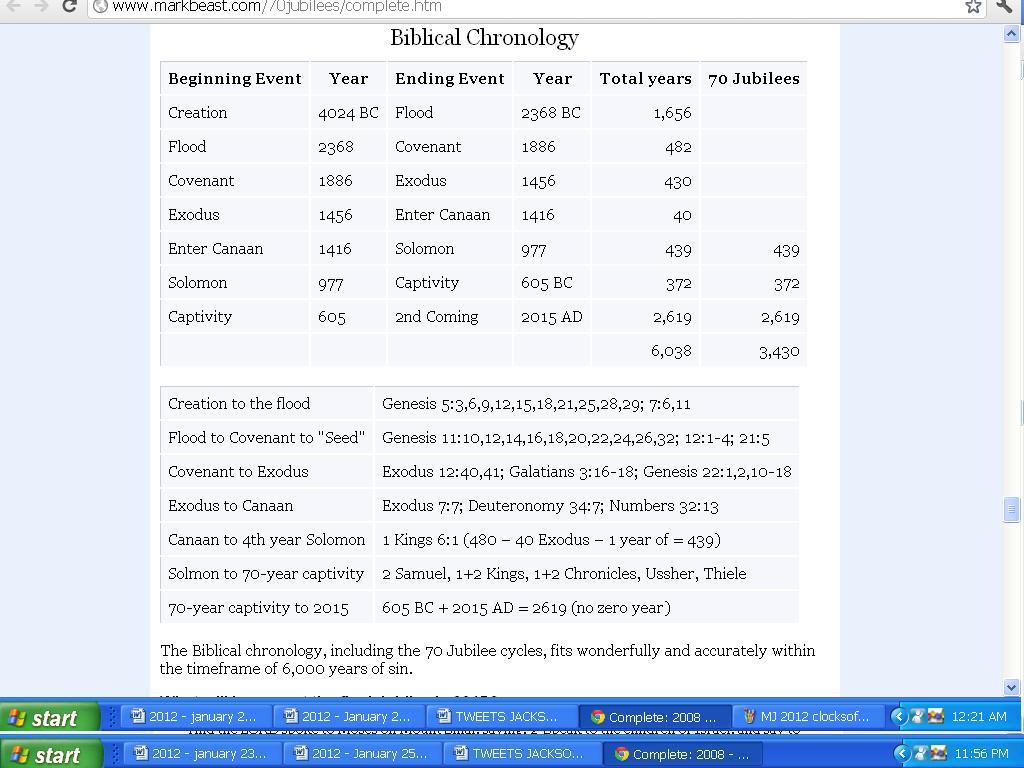
Task: Open "TWEETS JACKSO..." lower taskbar item
Action: click(521, 754)
